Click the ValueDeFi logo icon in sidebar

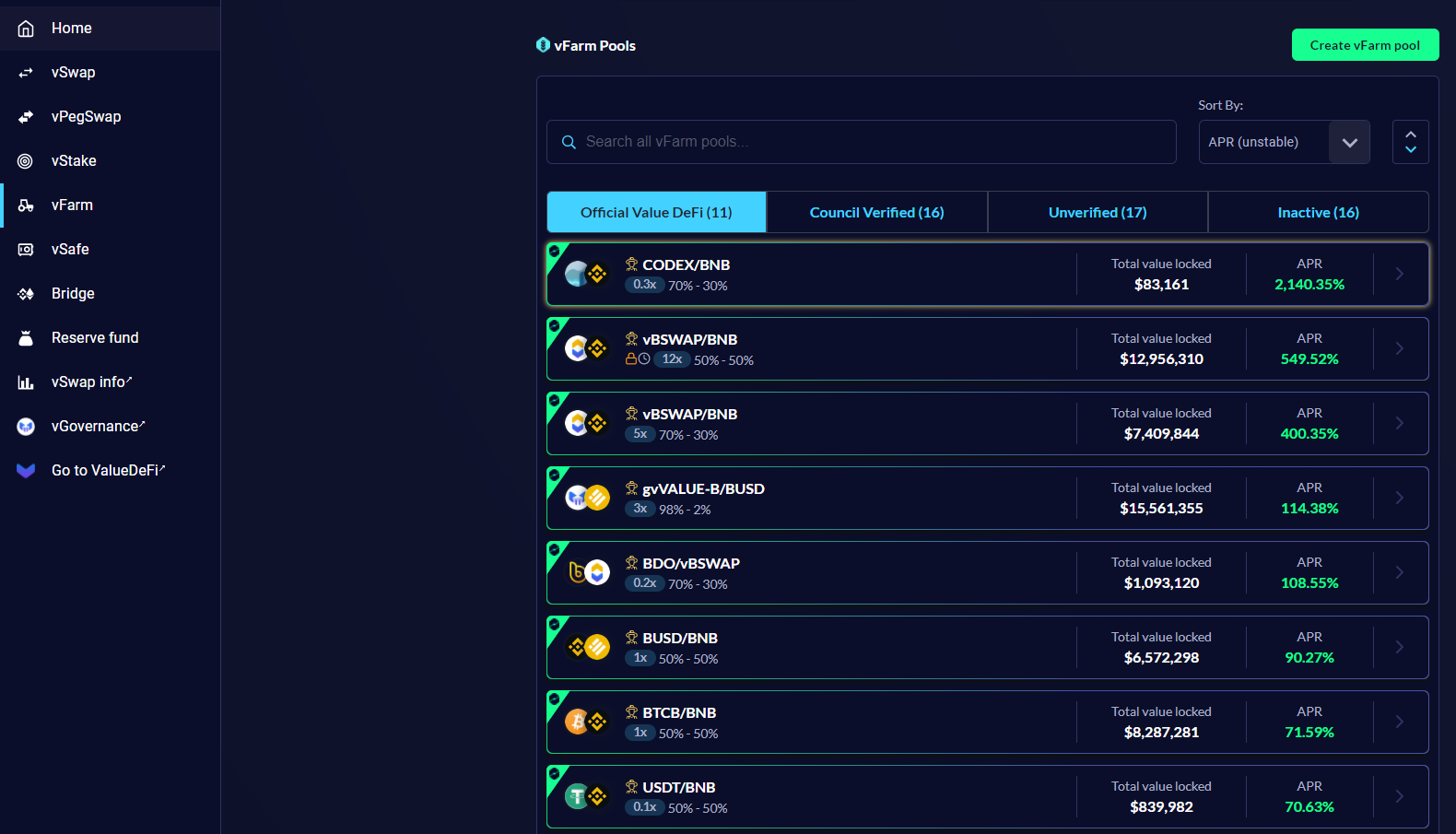26,471
